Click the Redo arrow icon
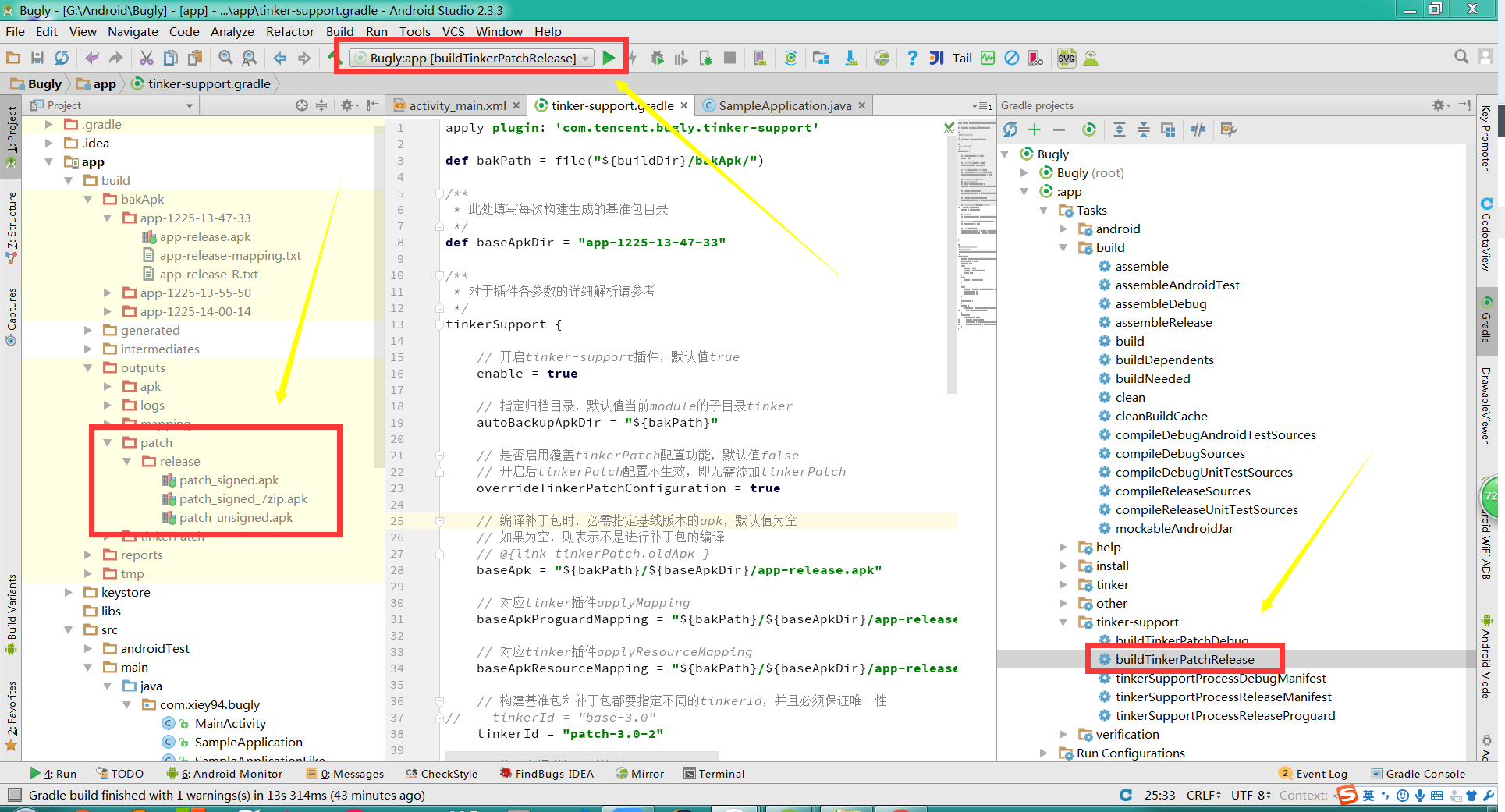Viewport: 1505px width, 812px height. point(115,58)
